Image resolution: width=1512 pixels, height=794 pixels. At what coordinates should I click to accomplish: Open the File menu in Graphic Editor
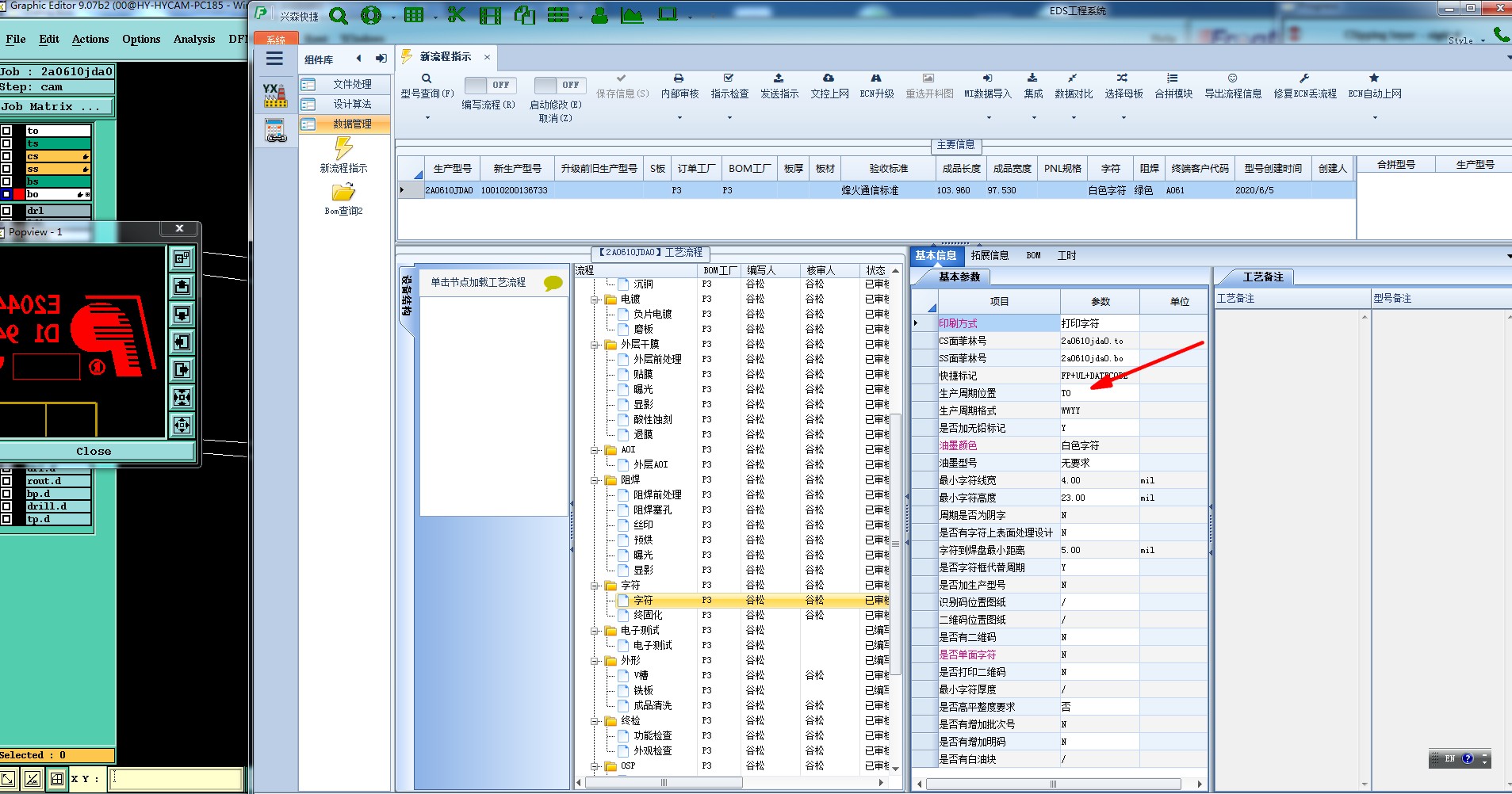tap(16, 39)
